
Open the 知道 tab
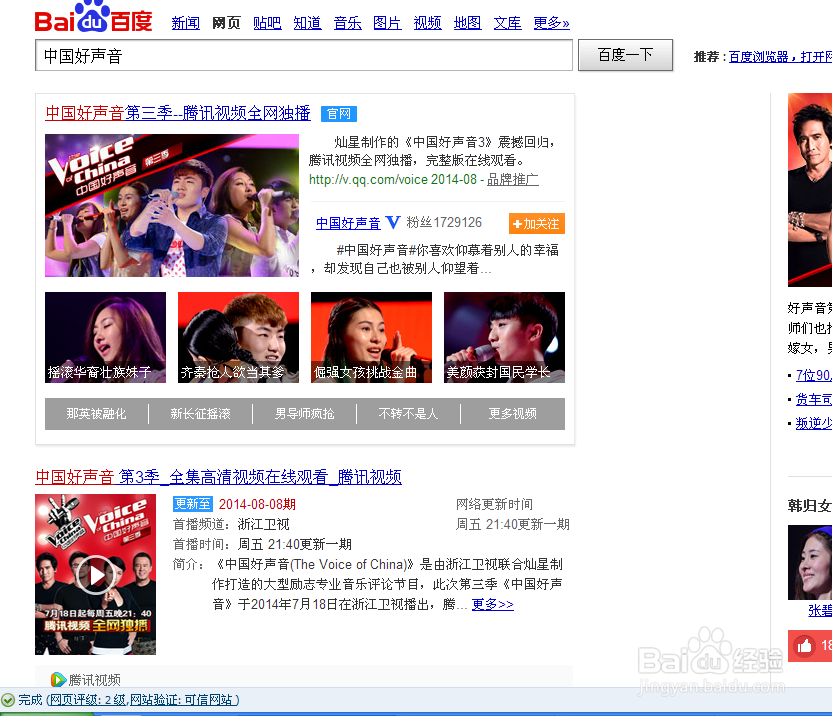pos(307,23)
